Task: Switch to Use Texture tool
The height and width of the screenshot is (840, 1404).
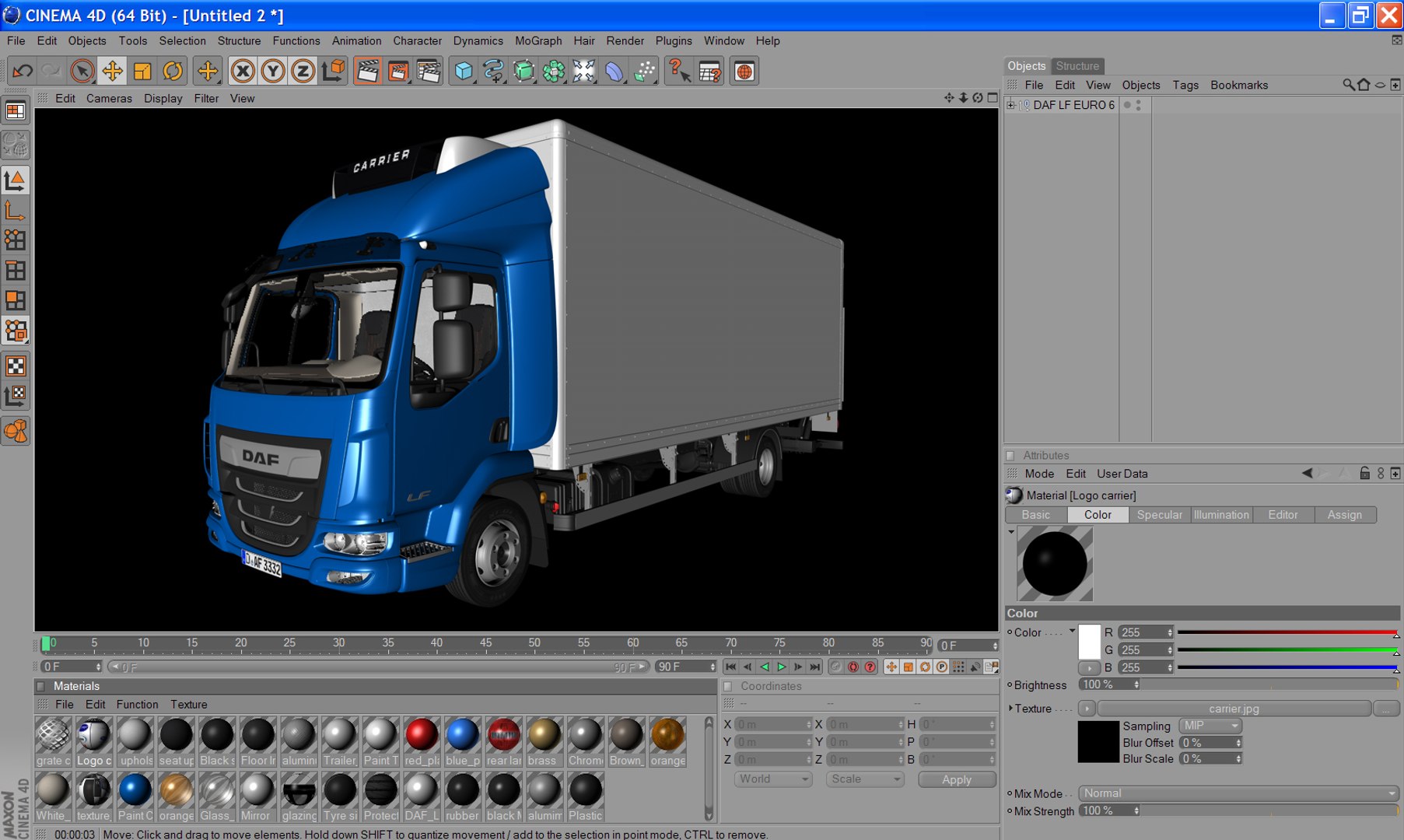Action: pyautogui.click(x=16, y=366)
